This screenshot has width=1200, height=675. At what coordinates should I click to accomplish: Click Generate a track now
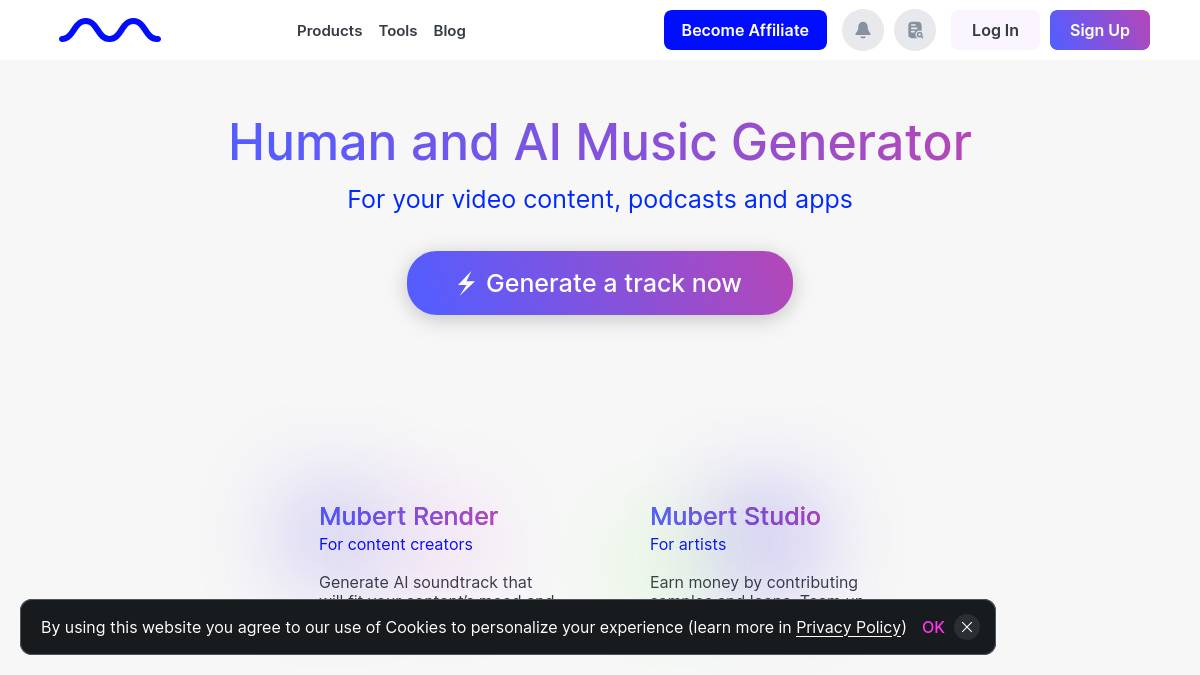pos(600,283)
